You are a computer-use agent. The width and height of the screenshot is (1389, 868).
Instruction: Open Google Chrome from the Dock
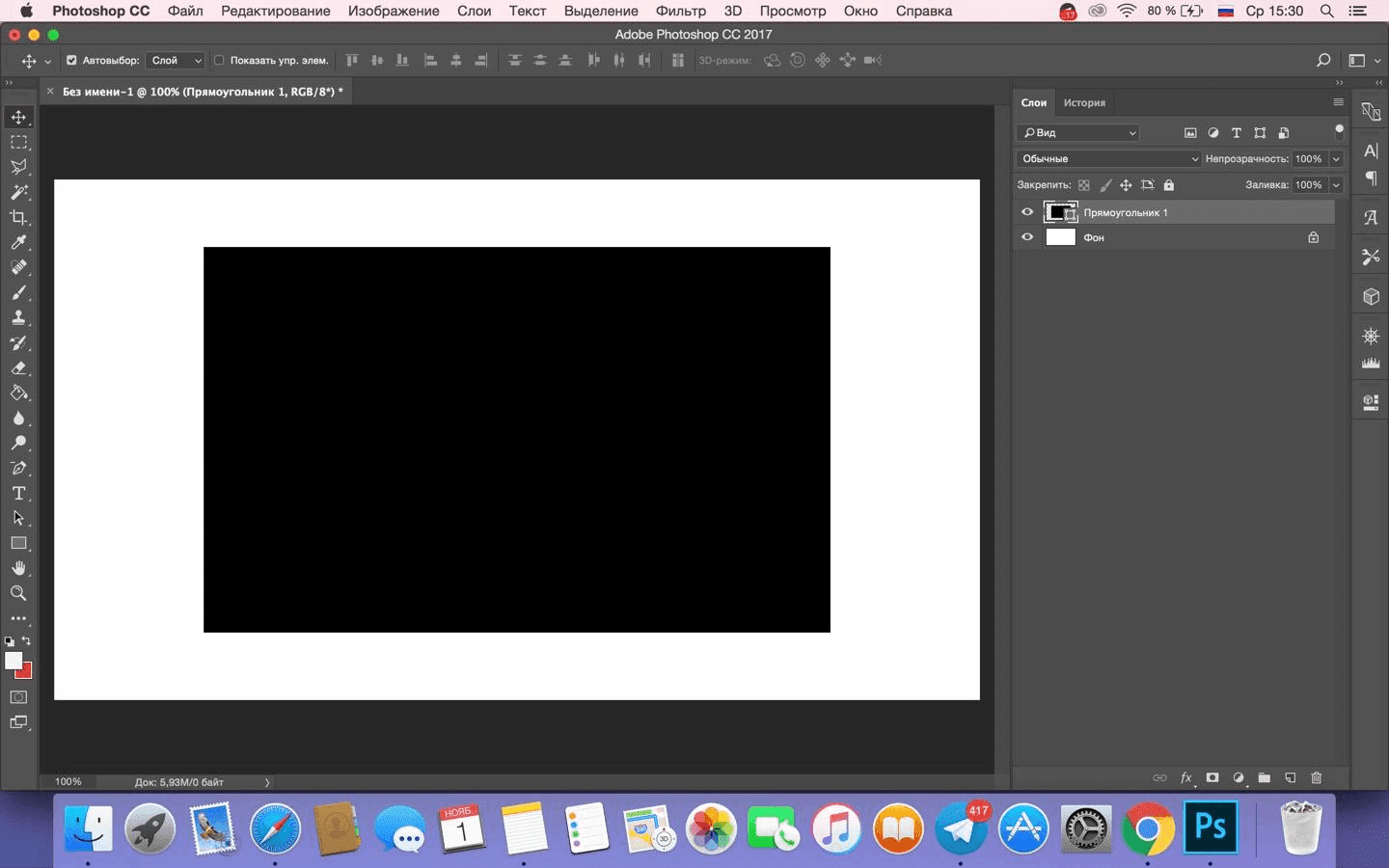click(x=1147, y=828)
